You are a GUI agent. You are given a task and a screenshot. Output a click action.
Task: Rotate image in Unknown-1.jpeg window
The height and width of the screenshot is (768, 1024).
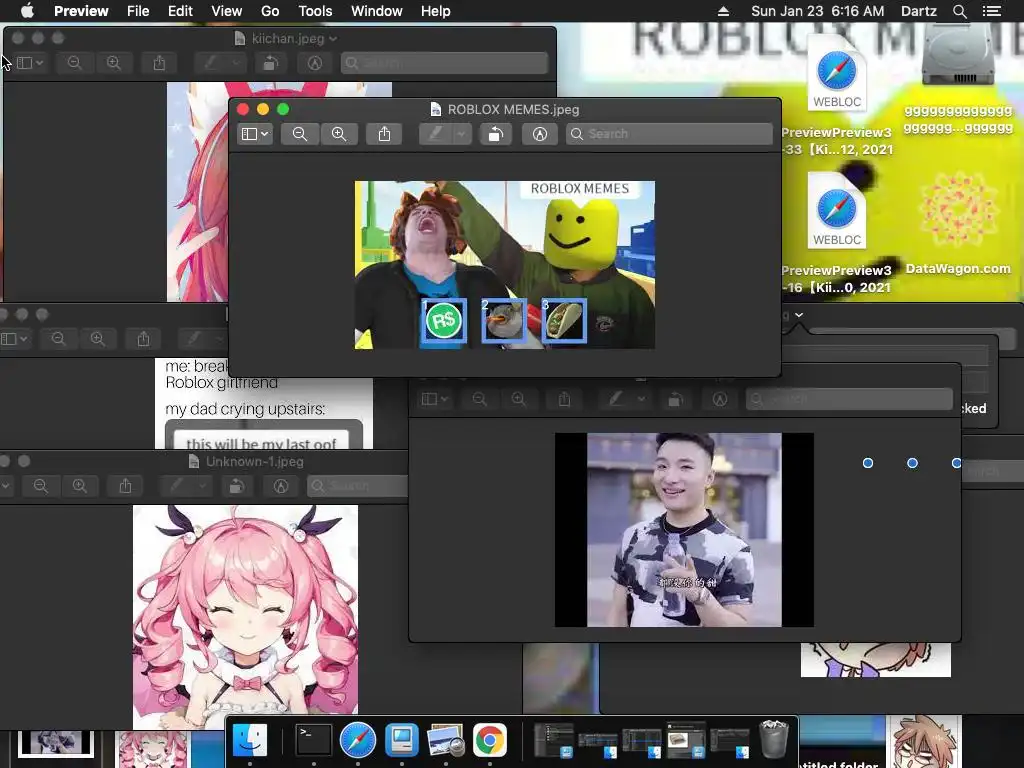236,486
